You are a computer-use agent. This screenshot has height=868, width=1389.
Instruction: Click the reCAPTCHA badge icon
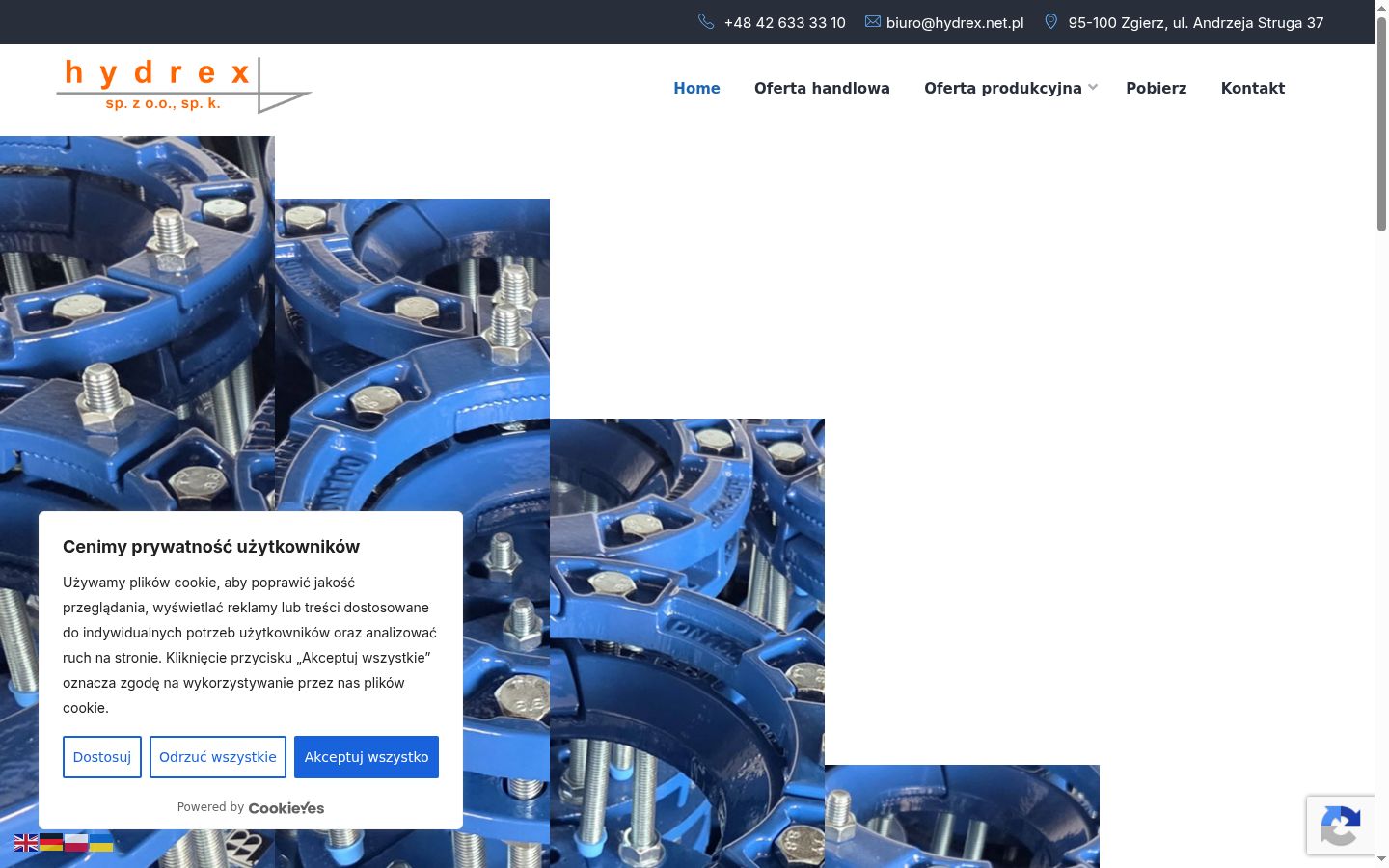click(x=1341, y=826)
